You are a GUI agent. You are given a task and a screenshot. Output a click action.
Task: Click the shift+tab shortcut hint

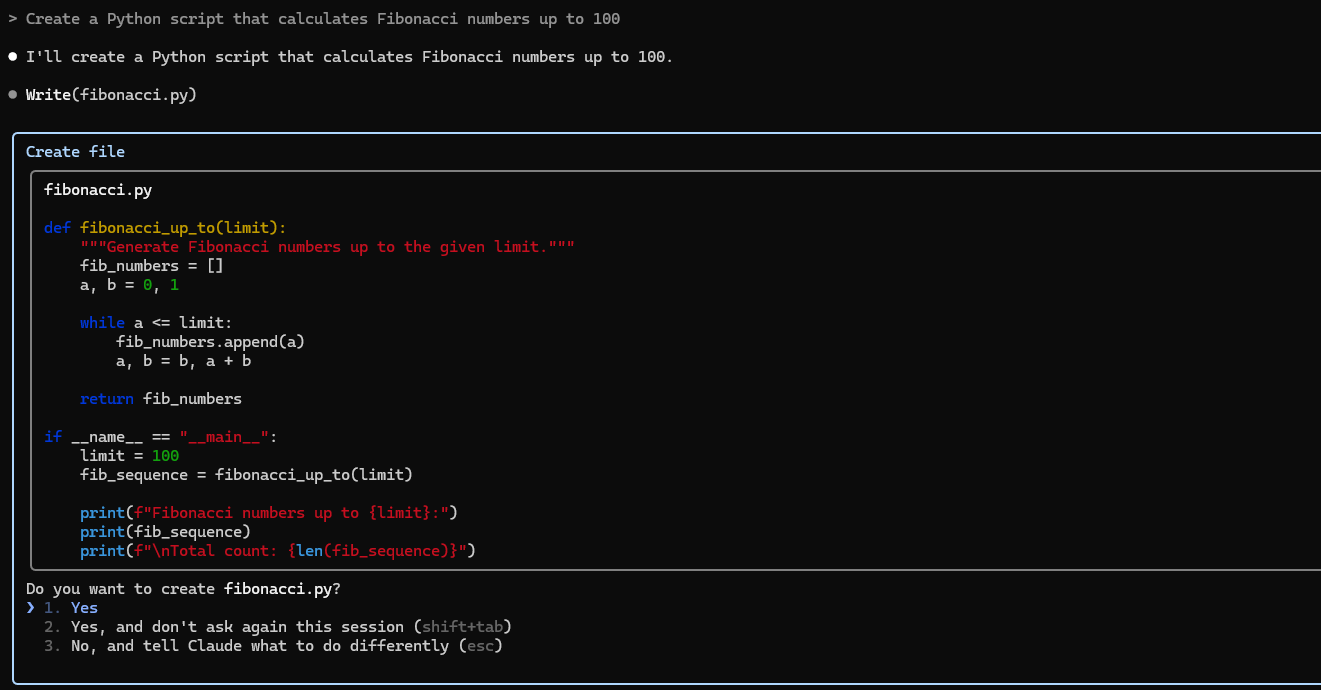point(462,627)
